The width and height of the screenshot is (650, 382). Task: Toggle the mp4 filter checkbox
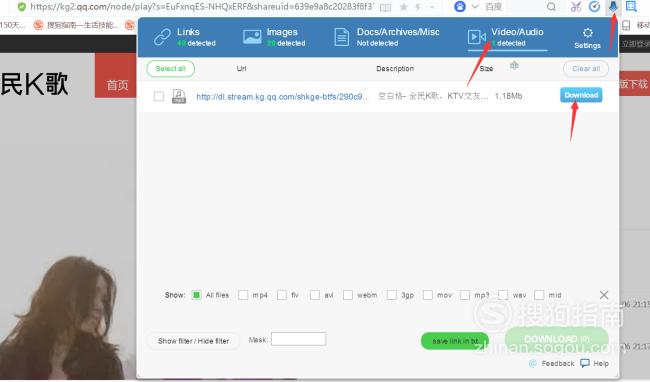point(243,295)
